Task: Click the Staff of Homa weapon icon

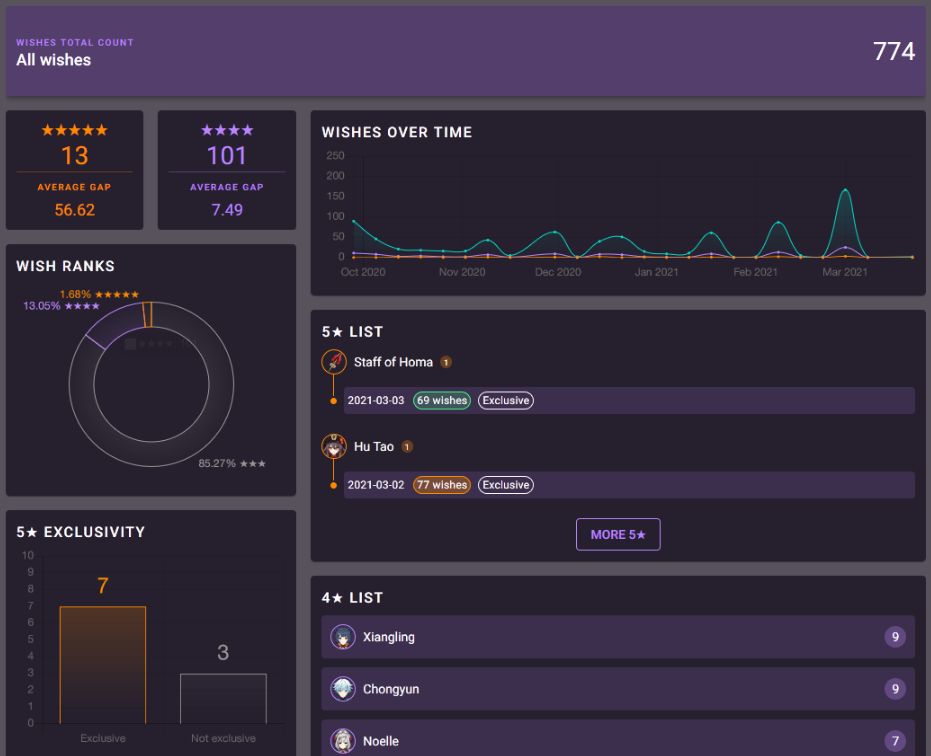Action: 333,362
